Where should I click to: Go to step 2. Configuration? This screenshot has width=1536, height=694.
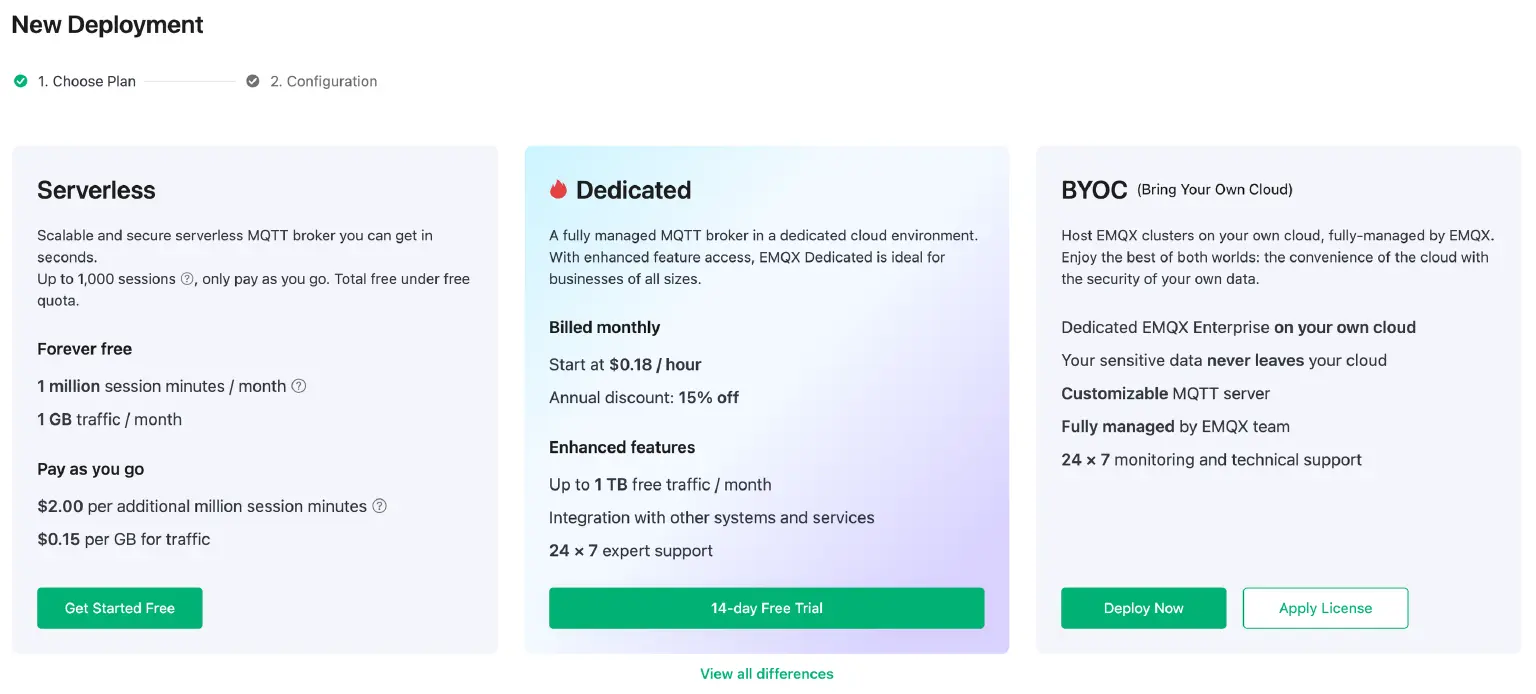coord(323,81)
